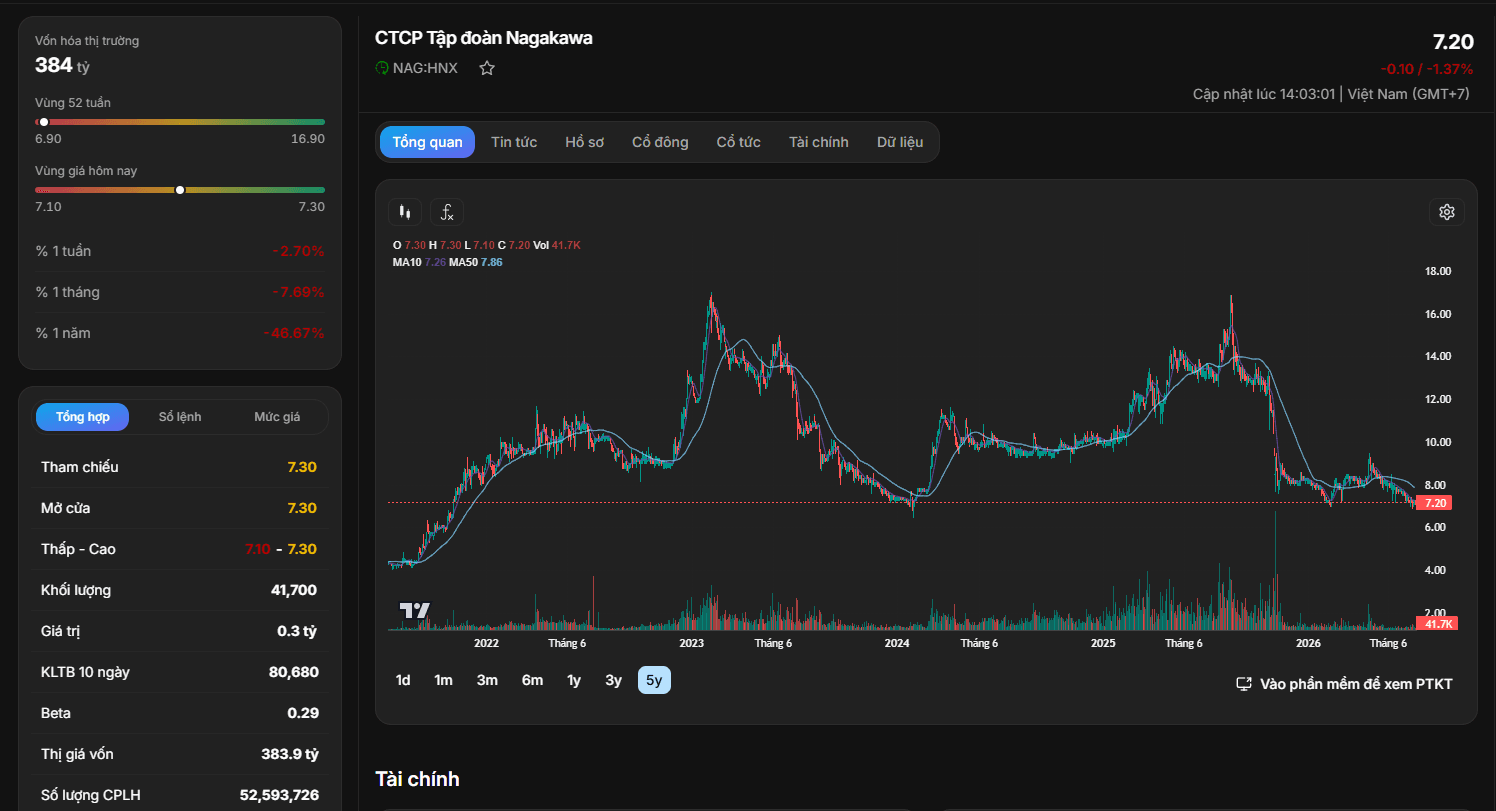
Task: Set chart range to 1d
Action: click(x=403, y=680)
